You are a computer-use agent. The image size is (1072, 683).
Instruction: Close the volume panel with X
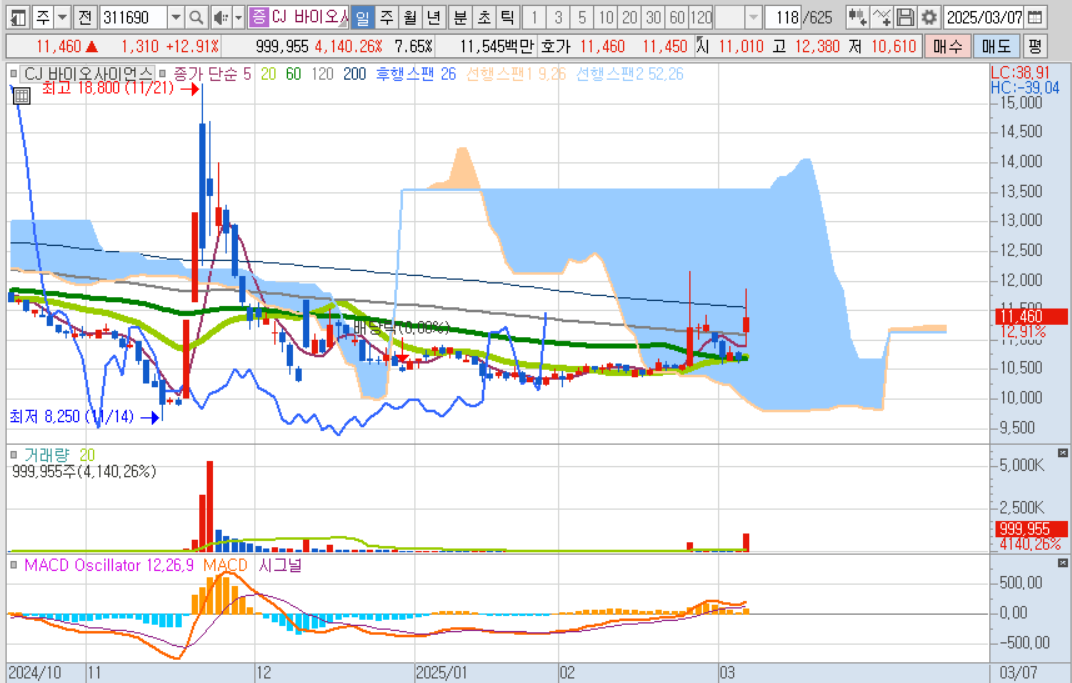(1062, 453)
